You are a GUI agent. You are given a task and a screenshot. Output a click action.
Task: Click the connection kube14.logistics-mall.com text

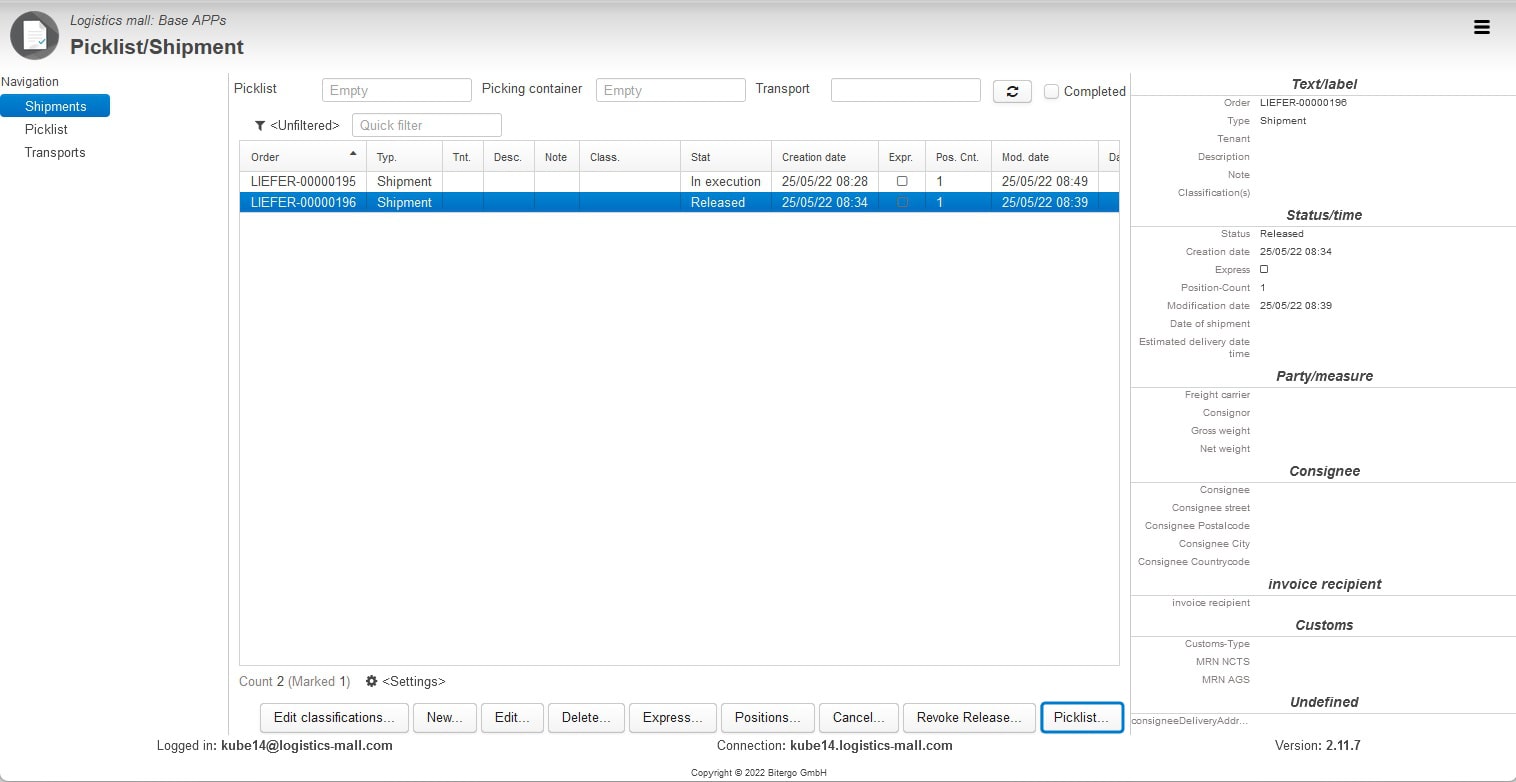(871, 746)
